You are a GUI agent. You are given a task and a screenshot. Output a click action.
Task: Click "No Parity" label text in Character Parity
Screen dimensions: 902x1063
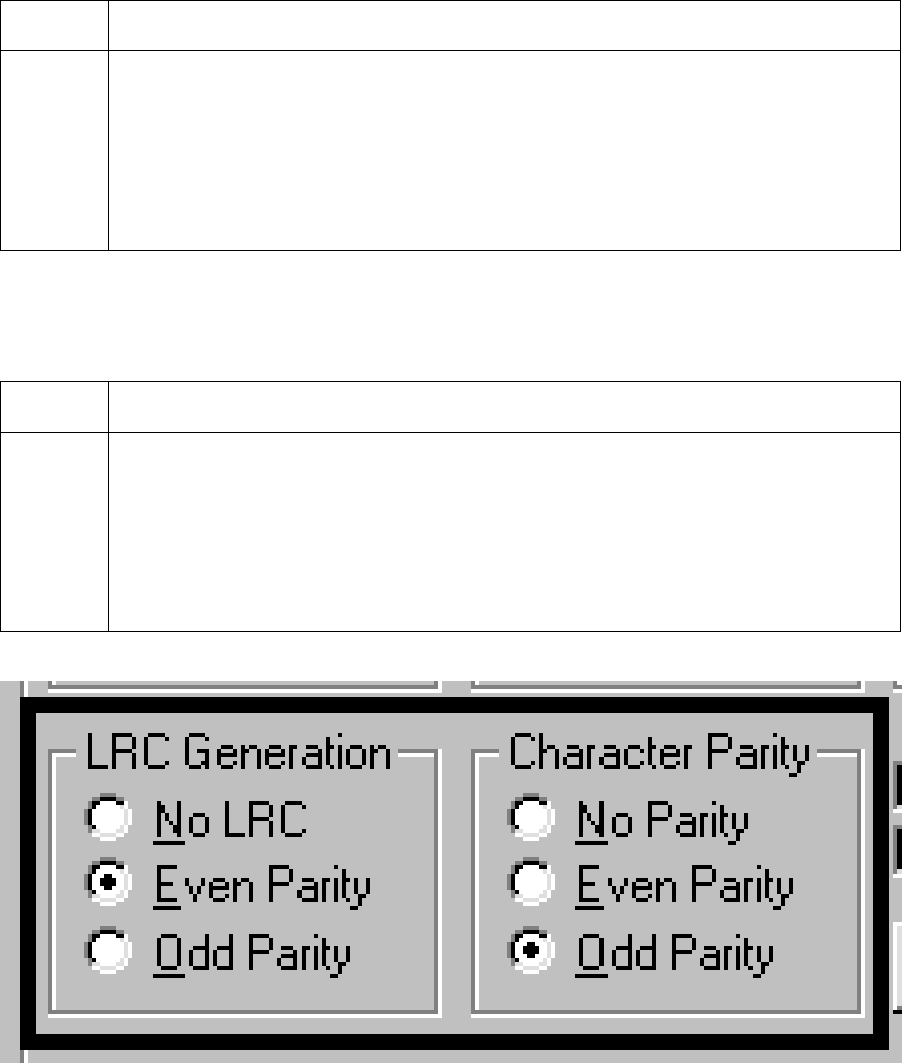tap(662, 821)
